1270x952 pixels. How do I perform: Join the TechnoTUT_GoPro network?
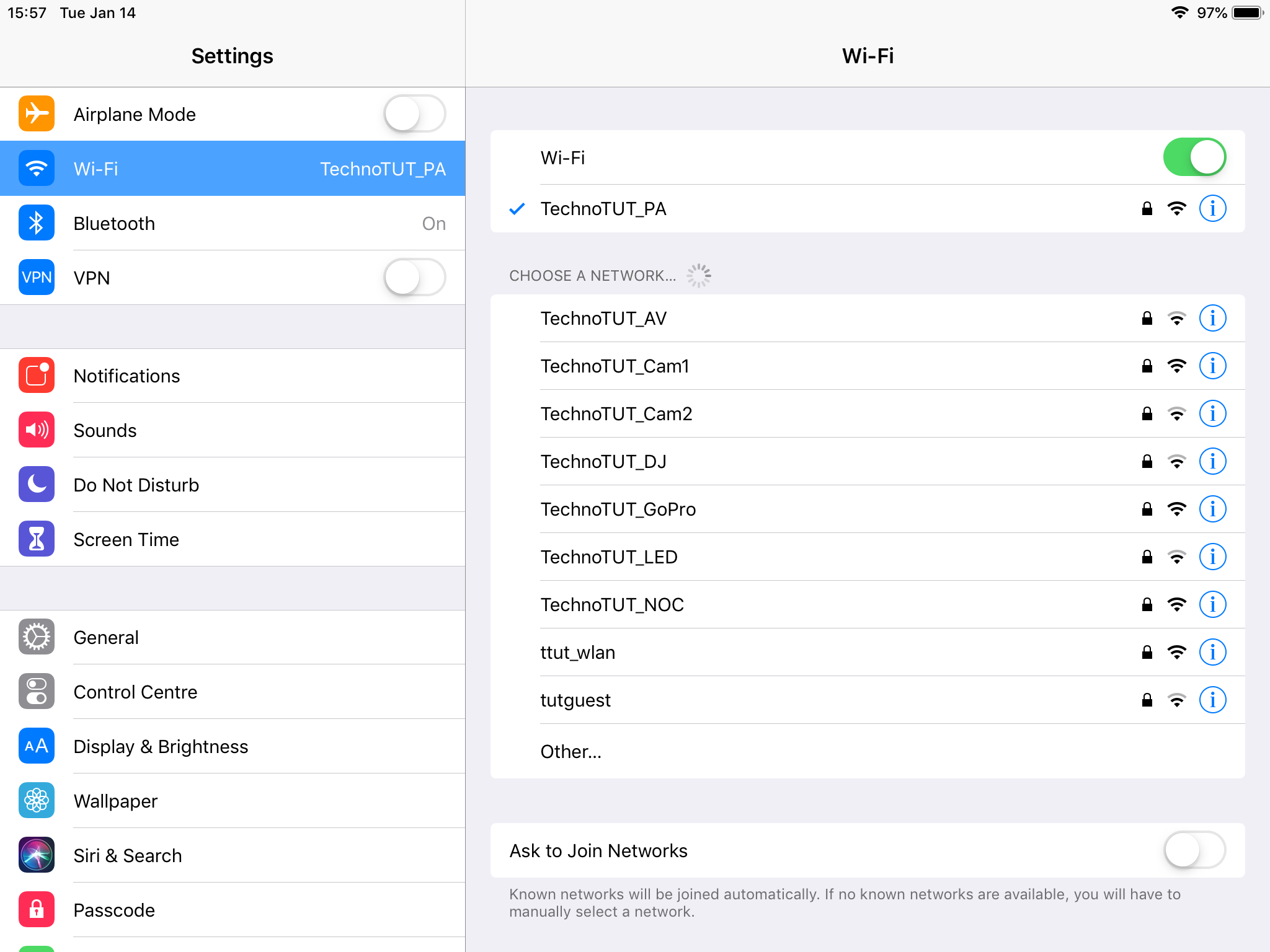868,509
